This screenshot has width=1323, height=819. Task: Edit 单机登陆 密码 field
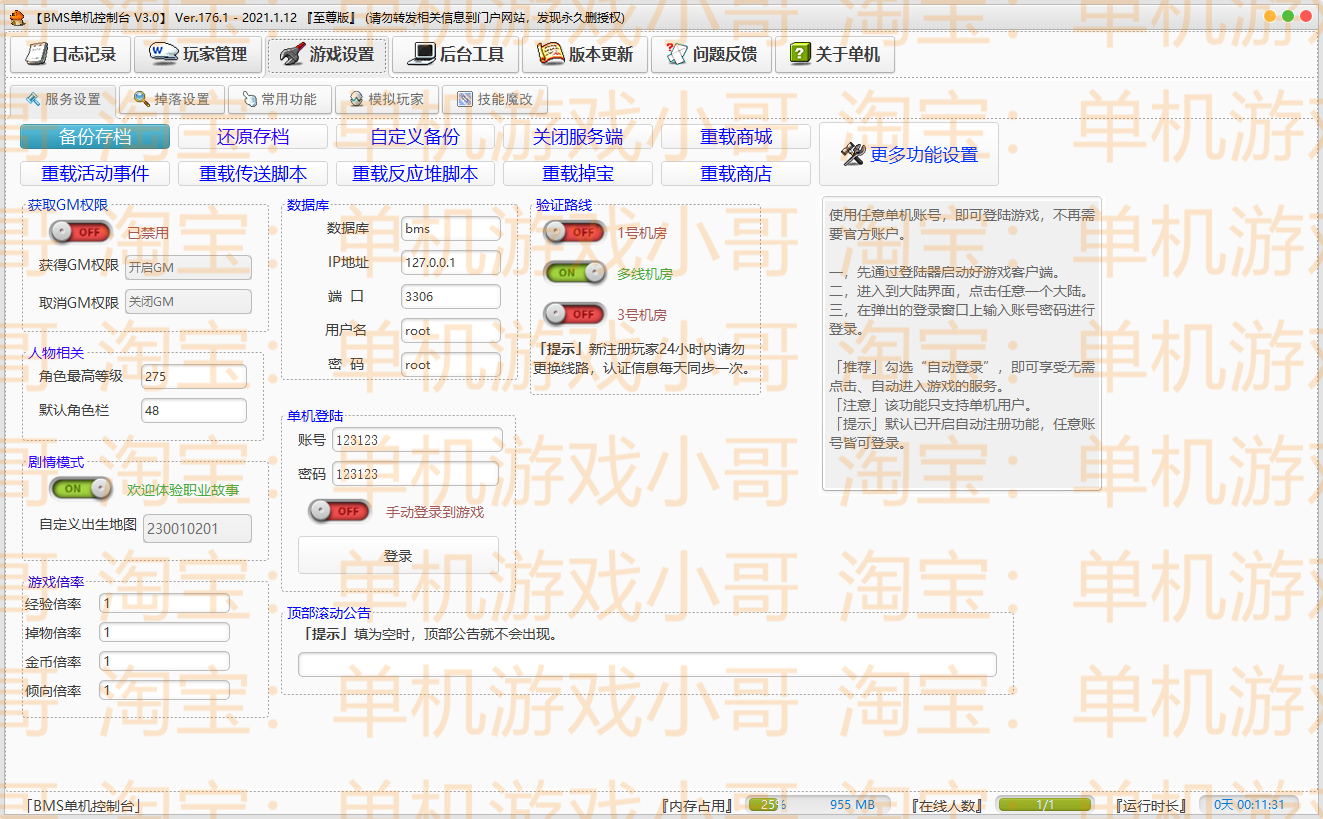click(415, 474)
